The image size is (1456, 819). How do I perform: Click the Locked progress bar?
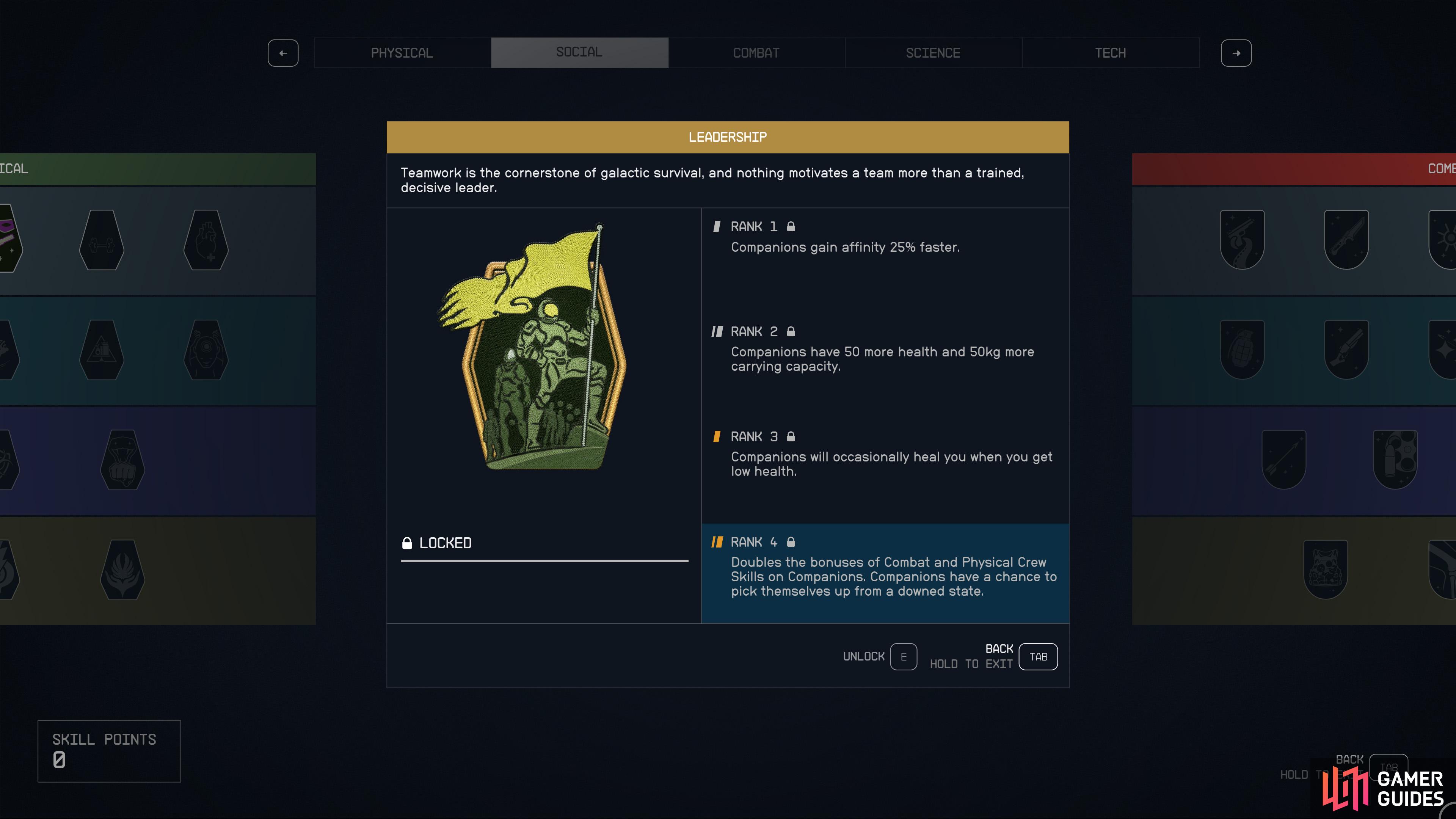544,561
